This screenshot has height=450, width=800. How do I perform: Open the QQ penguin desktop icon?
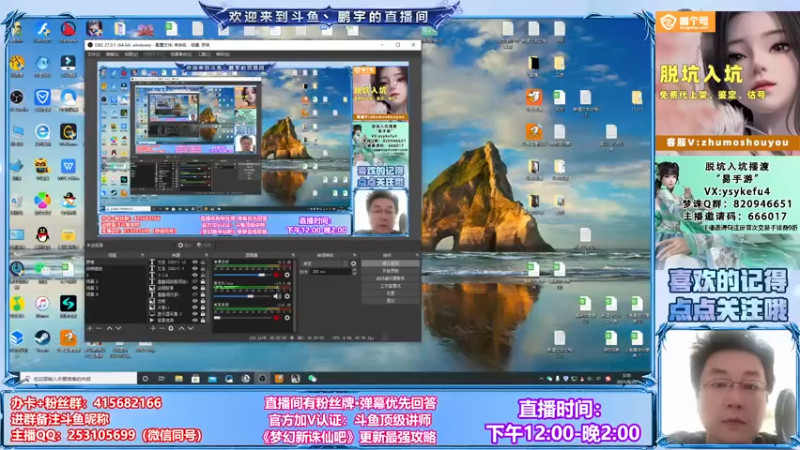click(x=42, y=237)
